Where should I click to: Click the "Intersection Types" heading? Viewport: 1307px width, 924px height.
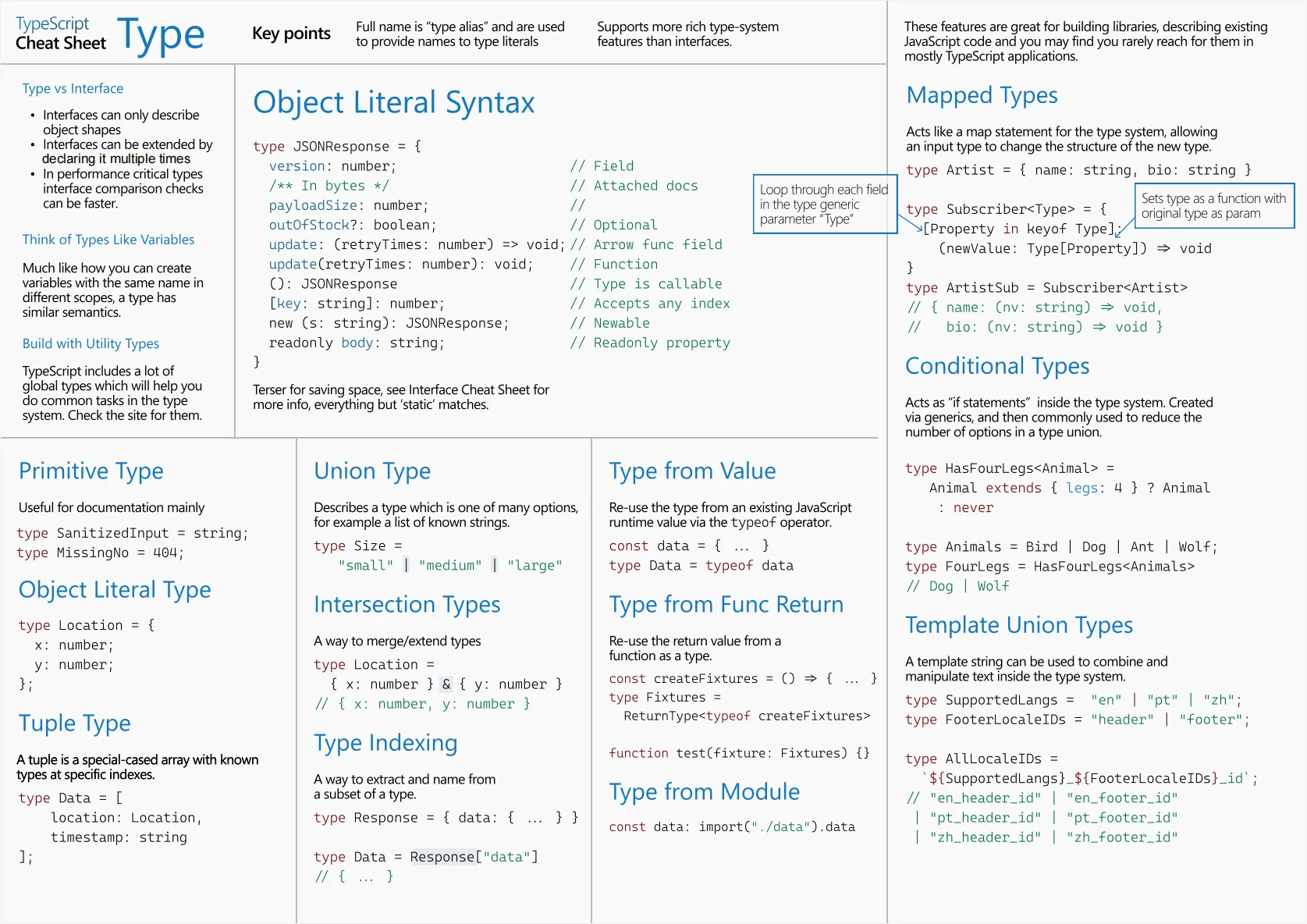(x=407, y=605)
